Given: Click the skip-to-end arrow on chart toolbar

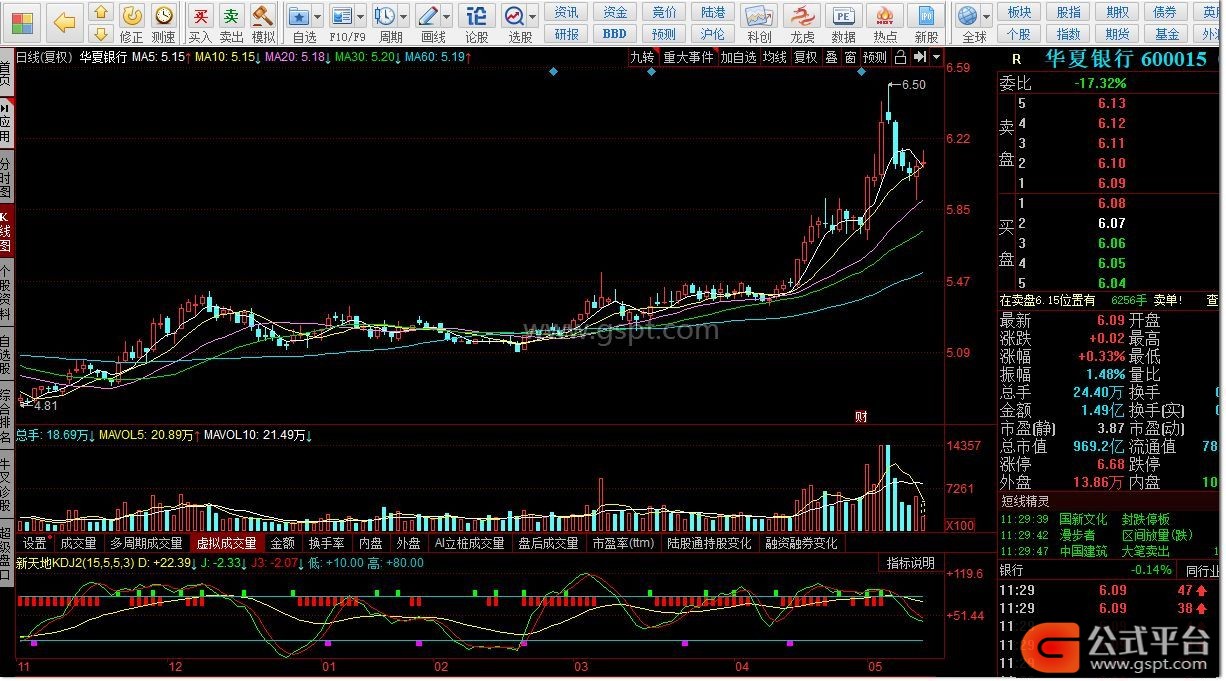Looking at the screenshot, I should click(x=921, y=57).
